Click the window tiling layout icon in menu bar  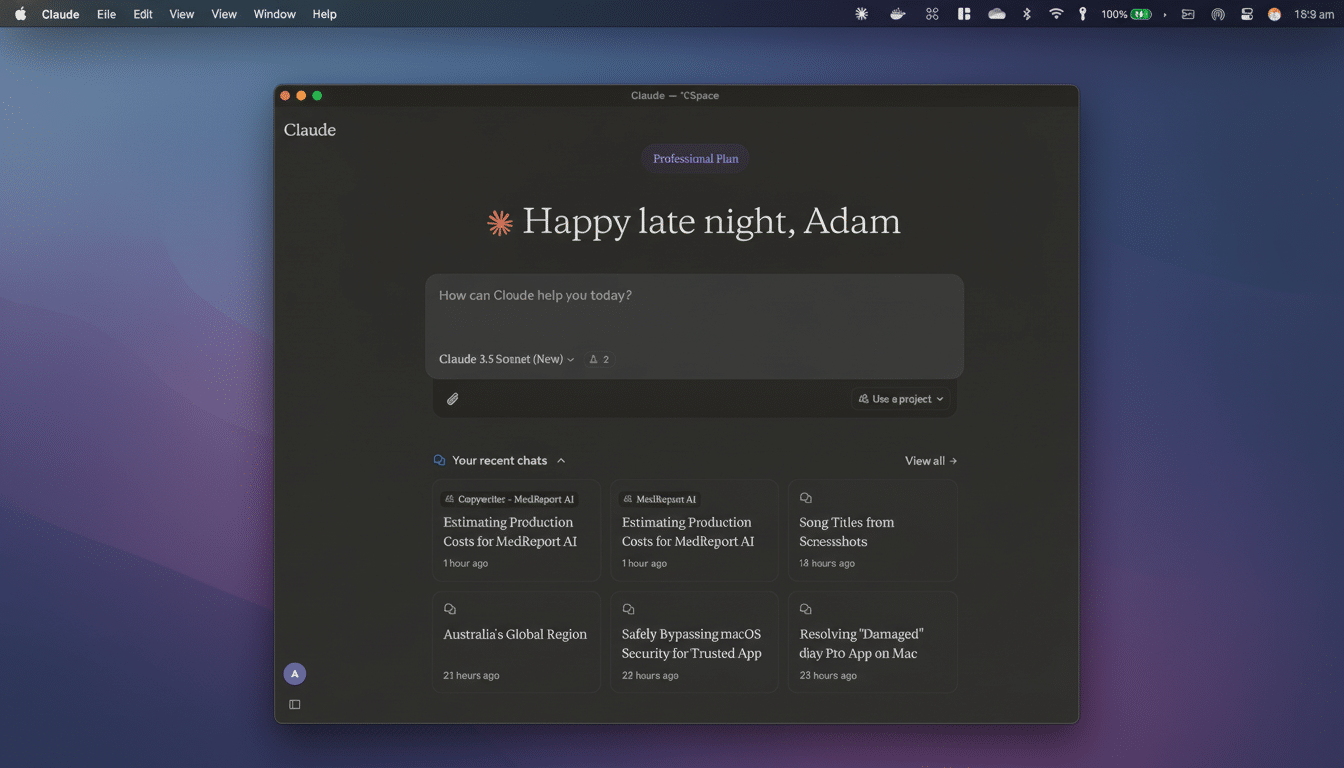(964, 14)
